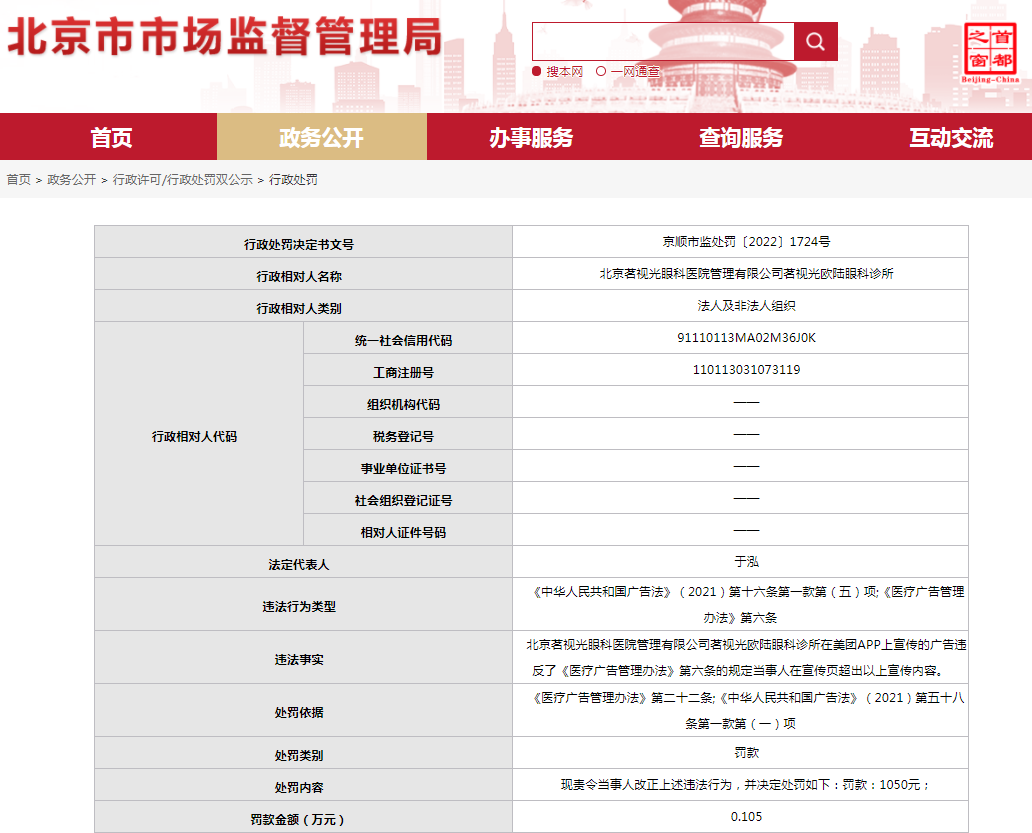Open the 办事服务 navigation tab
The image size is (1032, 833).
531,137
